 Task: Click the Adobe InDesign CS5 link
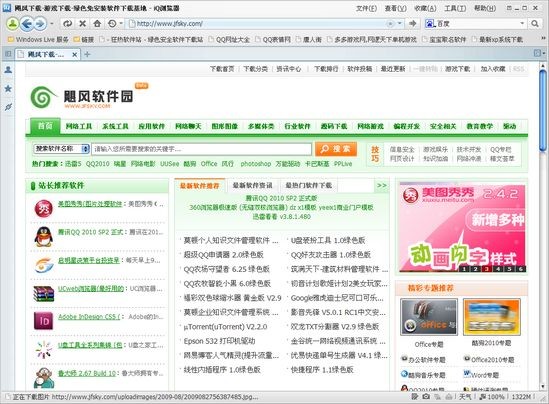coord(89,317)
